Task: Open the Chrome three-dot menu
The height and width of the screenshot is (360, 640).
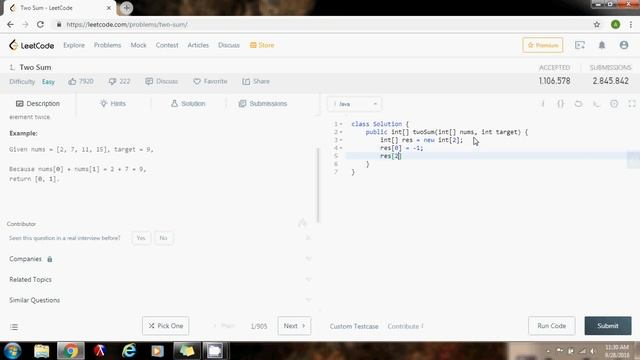Action: [x=631, y=24]
